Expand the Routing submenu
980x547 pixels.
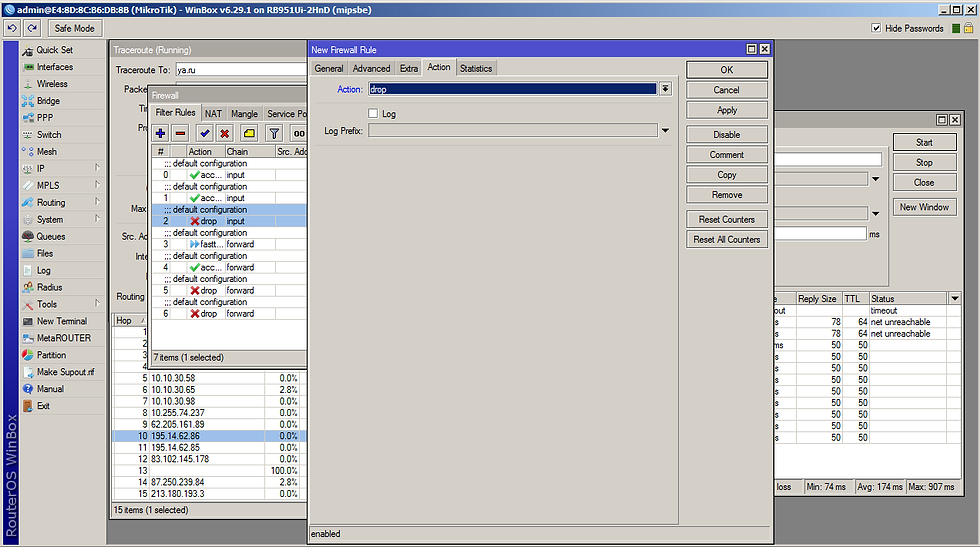pyautogui.click(x=98, y=202)
